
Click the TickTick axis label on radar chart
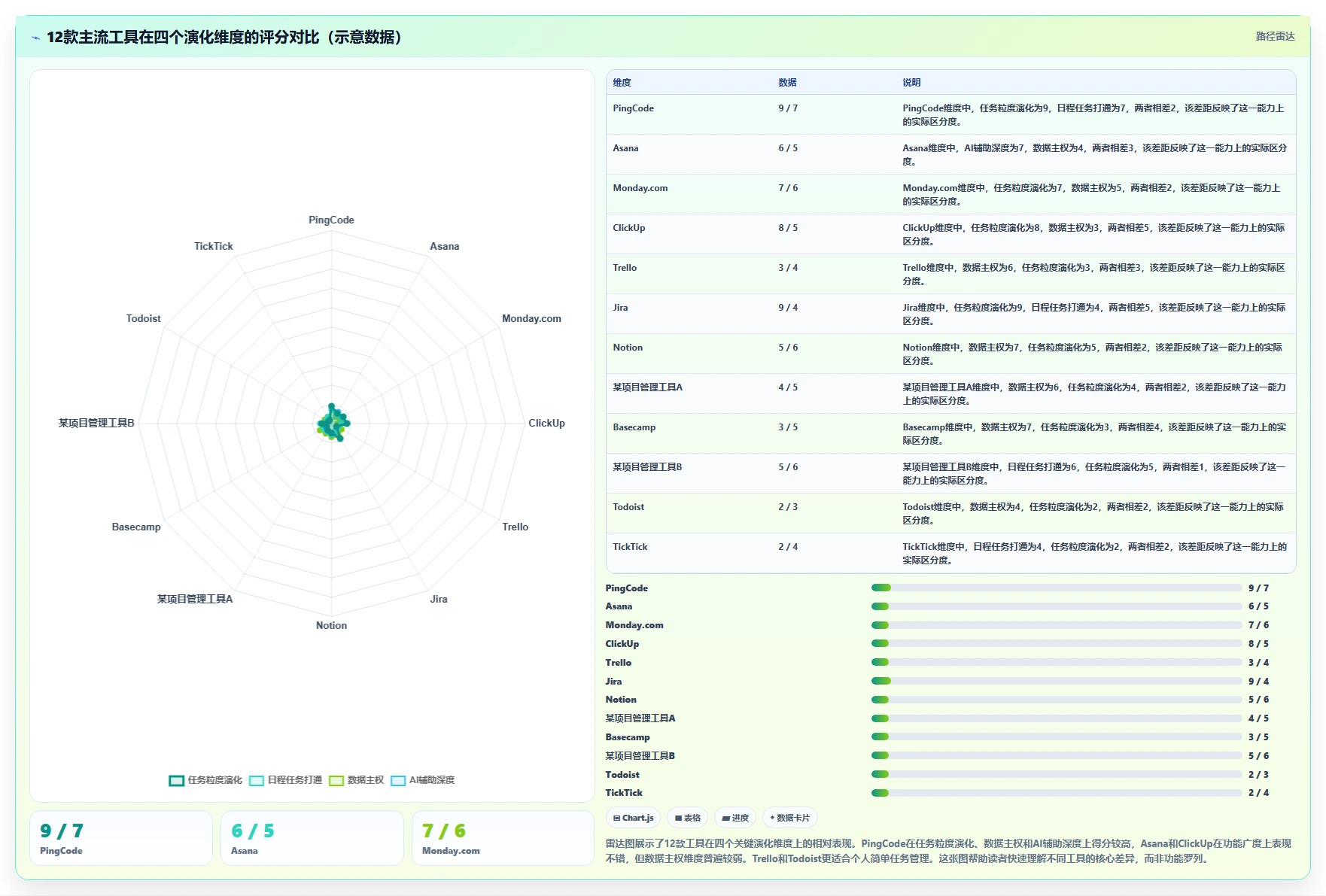[x=214, y=246]
